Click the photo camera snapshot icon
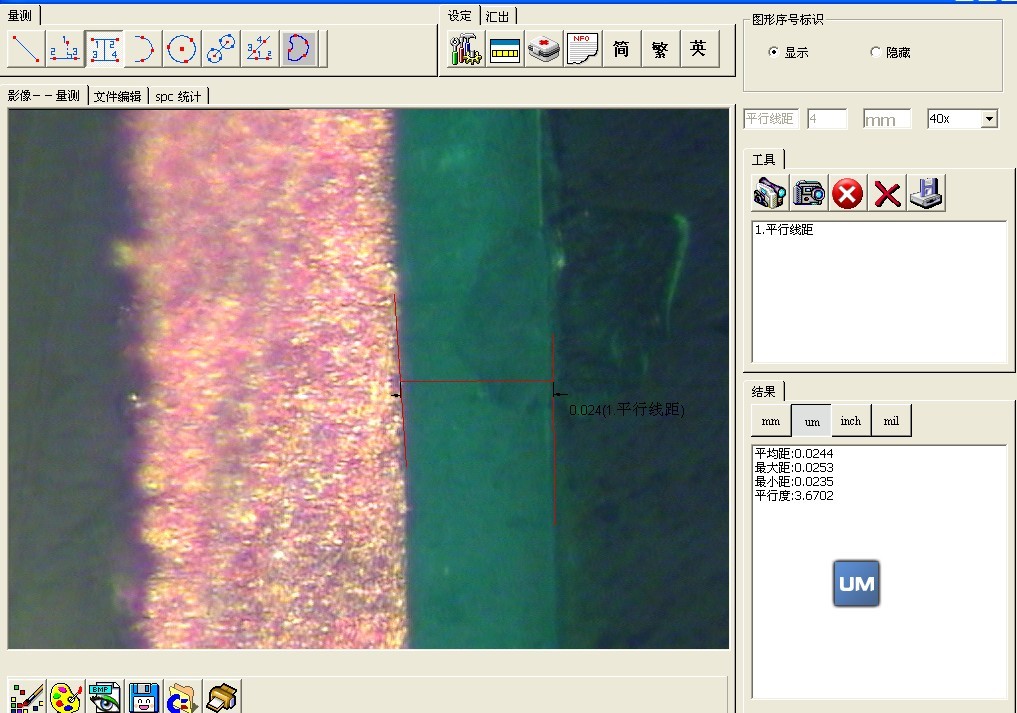This screenshot has width=1017, height=713. [x=809, y=192]
